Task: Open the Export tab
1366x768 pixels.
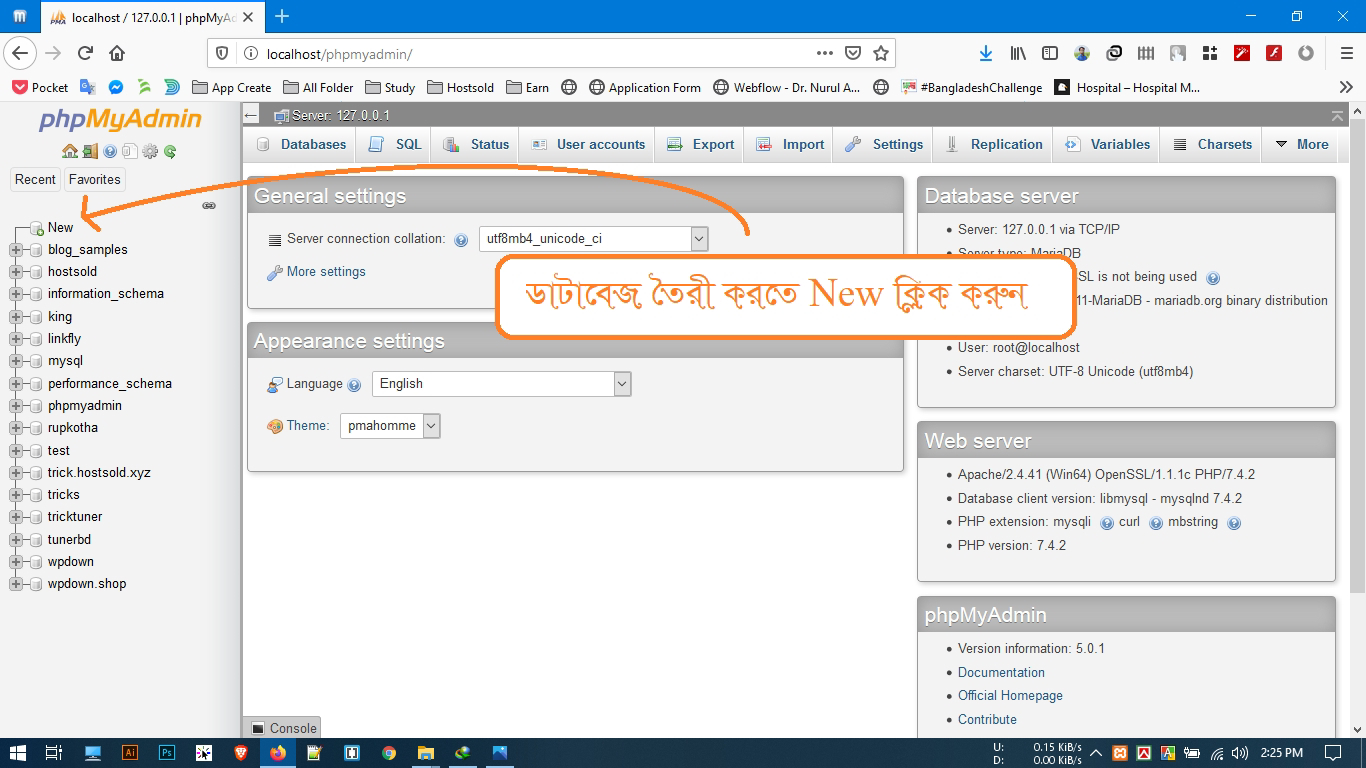Action: tap(701, 144)
